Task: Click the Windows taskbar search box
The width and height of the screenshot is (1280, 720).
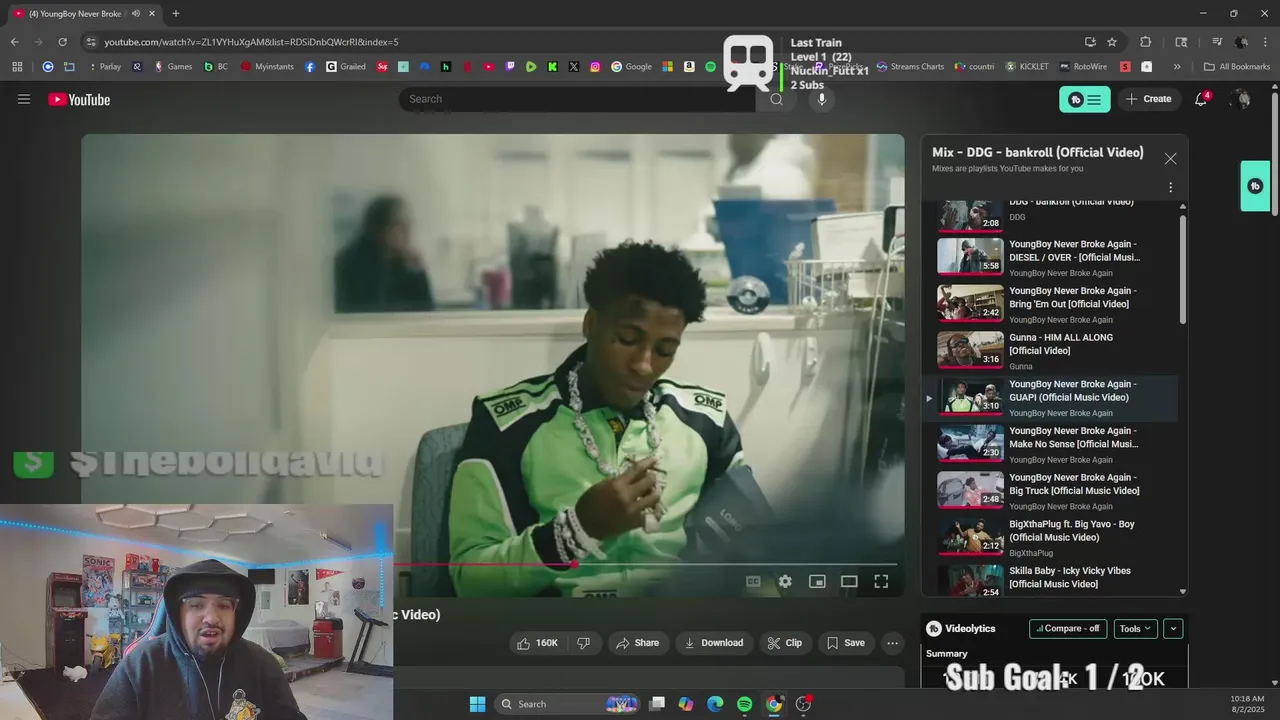Action: click(x=567, y=704)
